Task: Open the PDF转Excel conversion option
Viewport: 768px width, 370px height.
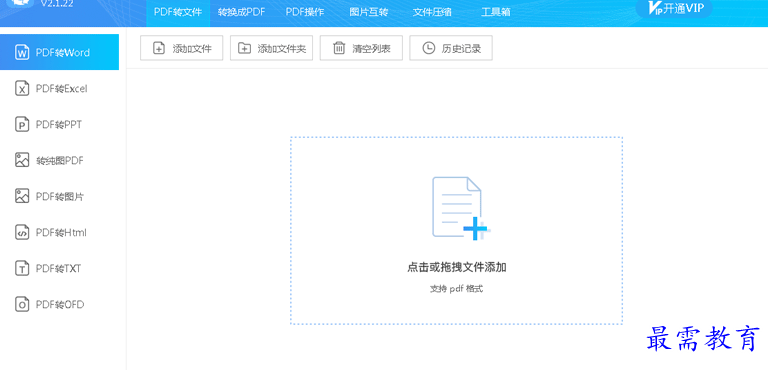Action: [x=59, y=89]
